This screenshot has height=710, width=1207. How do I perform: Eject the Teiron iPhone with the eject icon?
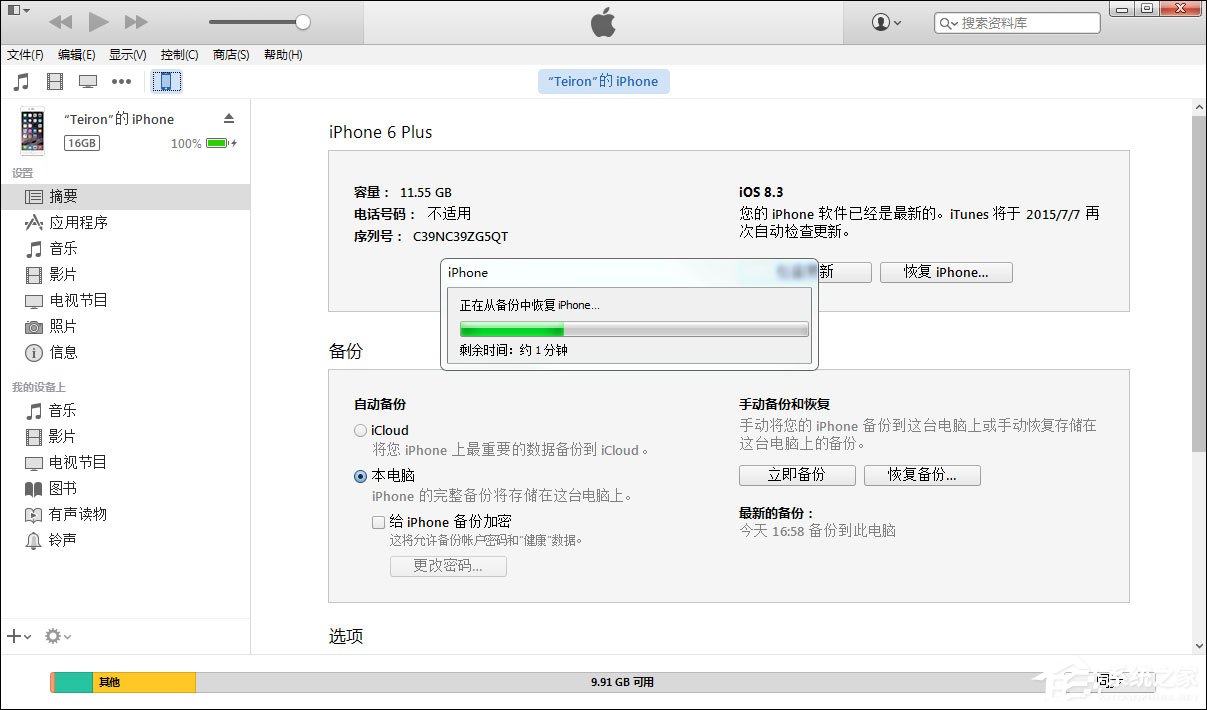(x=229, y=117)
